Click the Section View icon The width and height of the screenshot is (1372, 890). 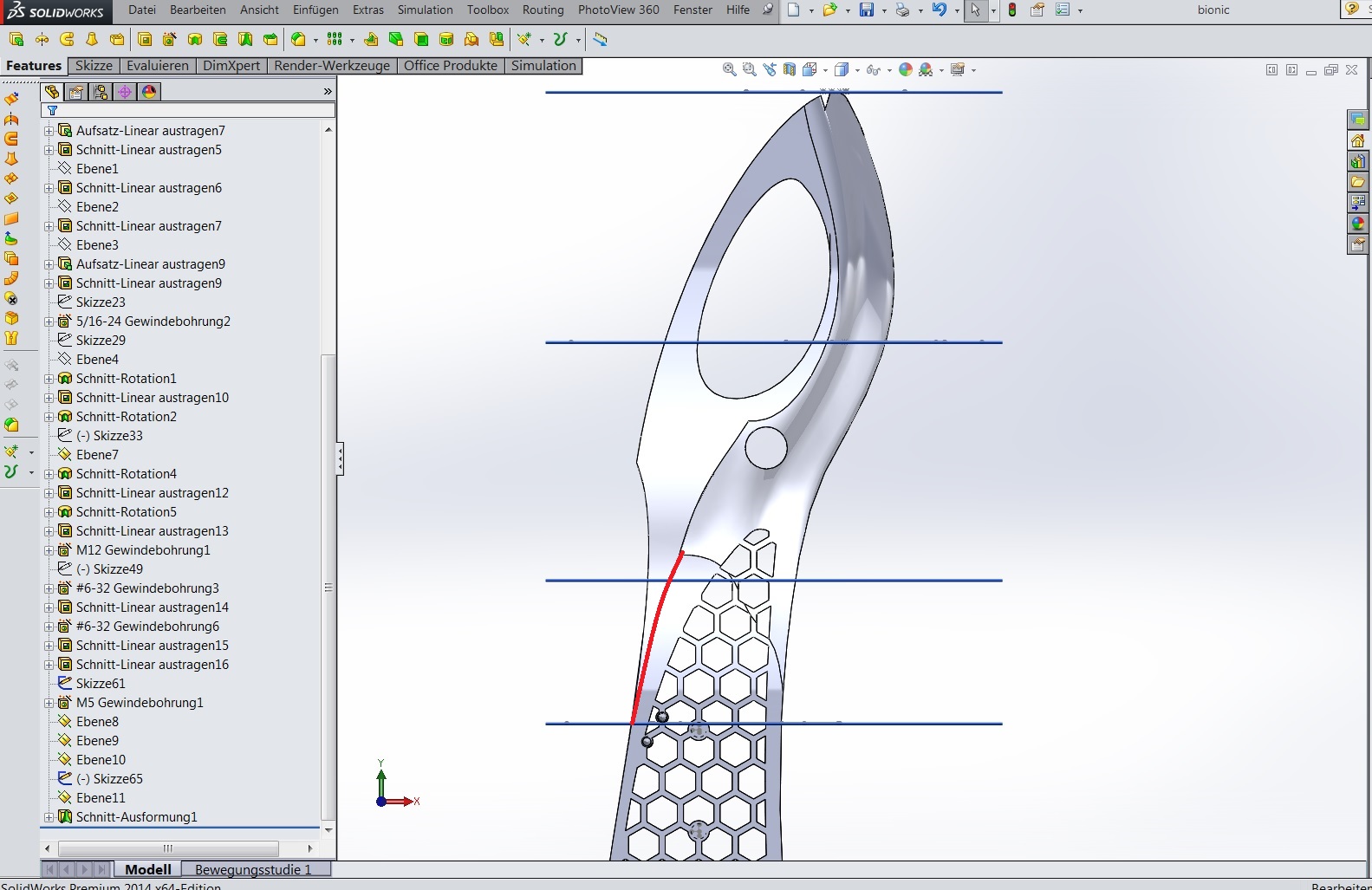click(x=790, y=69)
